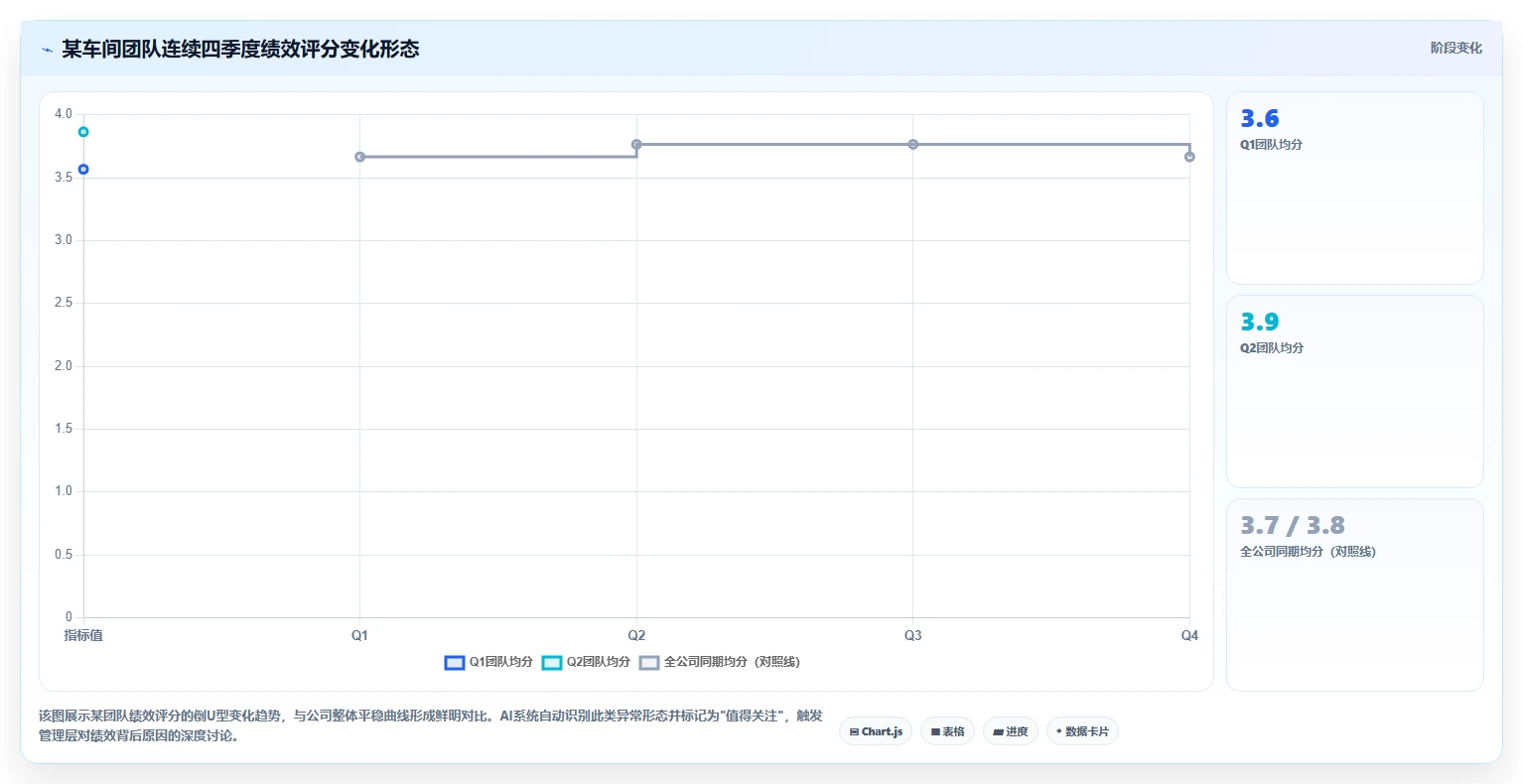Click the 数据卡片 tag

(x=1082, y=731)
